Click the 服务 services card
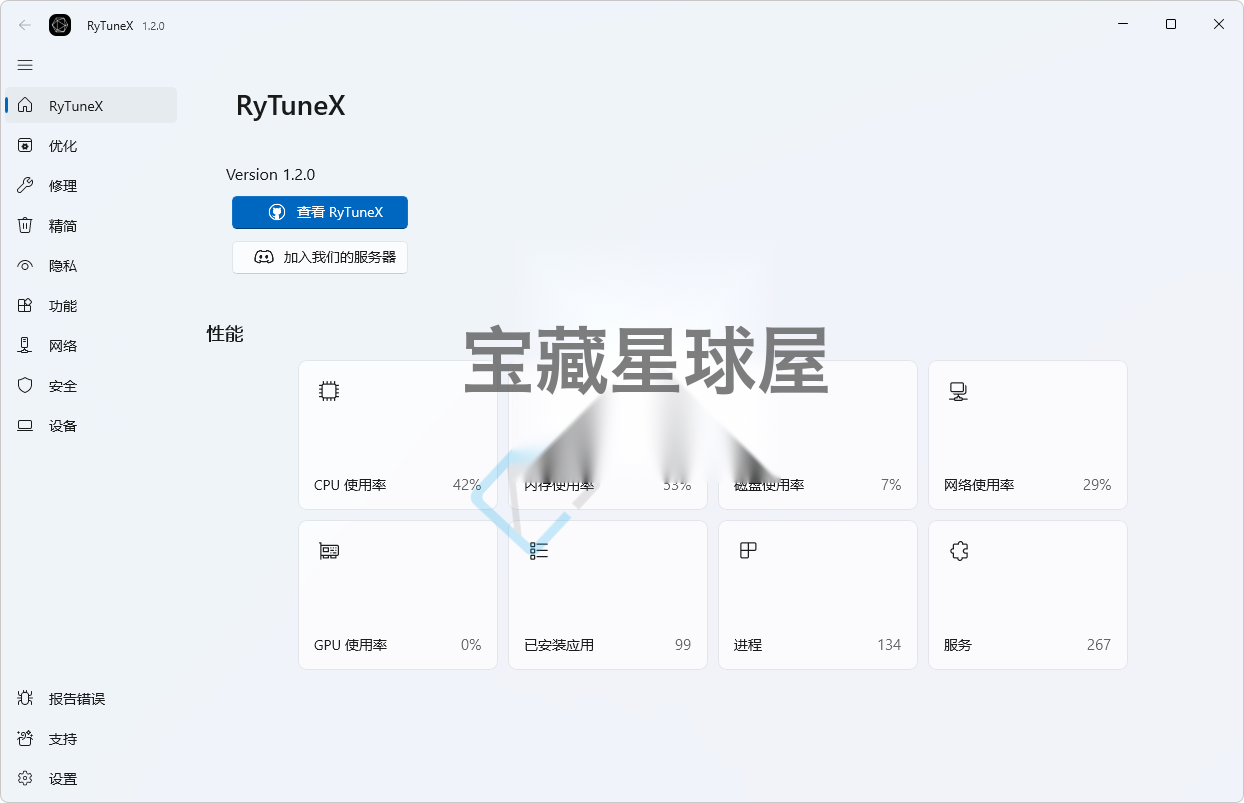1244x803 pixels. pos(1028,595)
